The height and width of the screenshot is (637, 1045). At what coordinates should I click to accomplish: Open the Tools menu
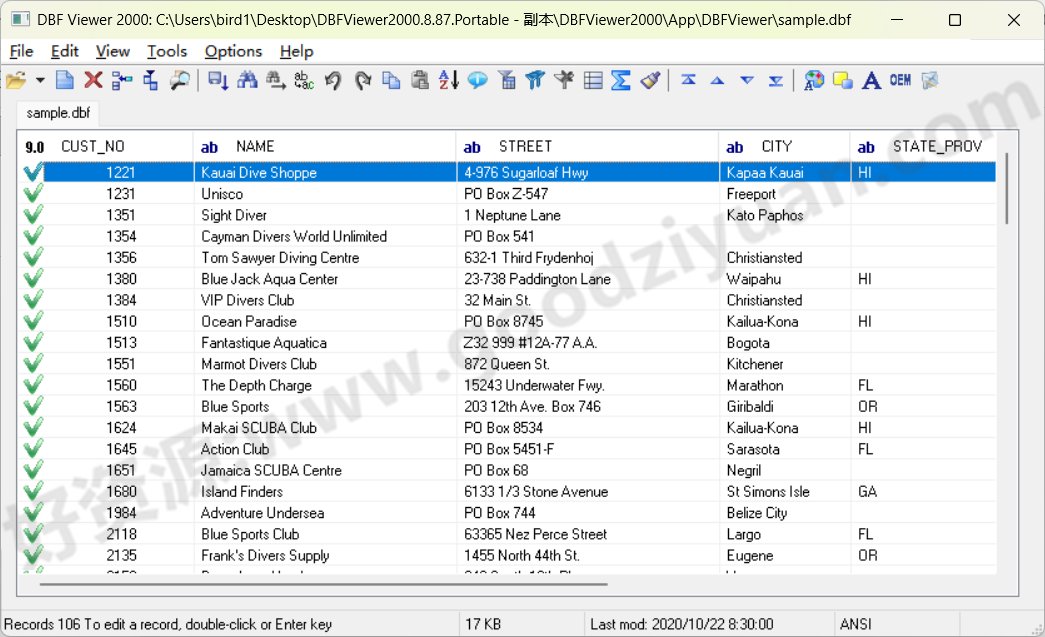pyautogui.click(x=167, y=51)
